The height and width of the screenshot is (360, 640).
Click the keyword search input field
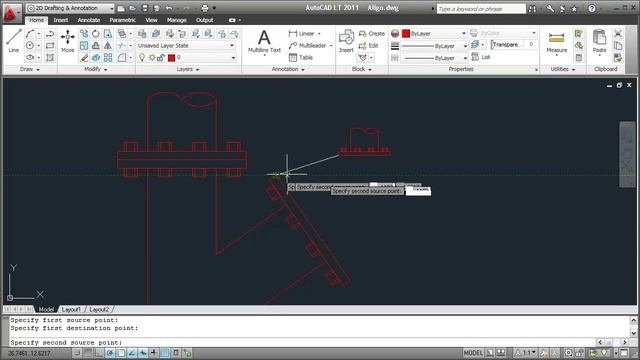(481, 9)
